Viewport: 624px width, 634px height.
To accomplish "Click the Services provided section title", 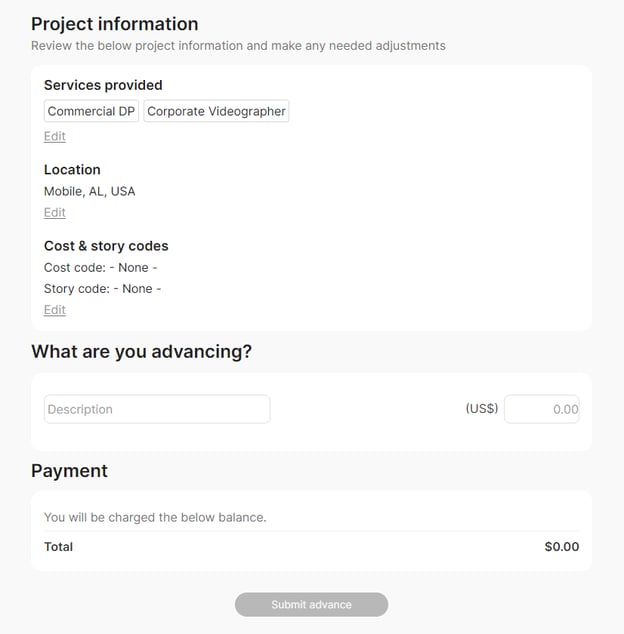I will click(x=103, y=85).
